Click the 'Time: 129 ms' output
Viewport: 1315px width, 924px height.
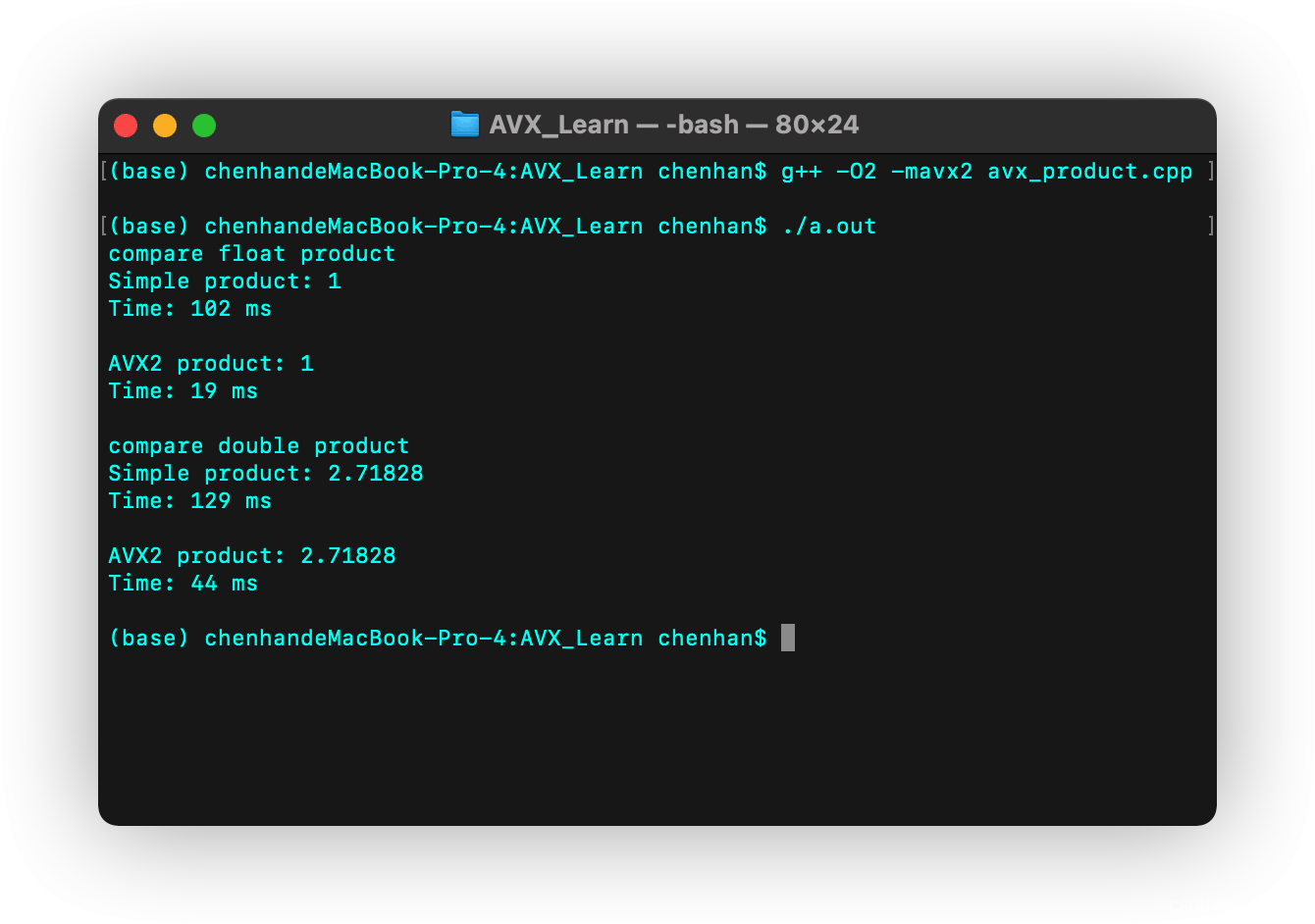click(189, 501)
